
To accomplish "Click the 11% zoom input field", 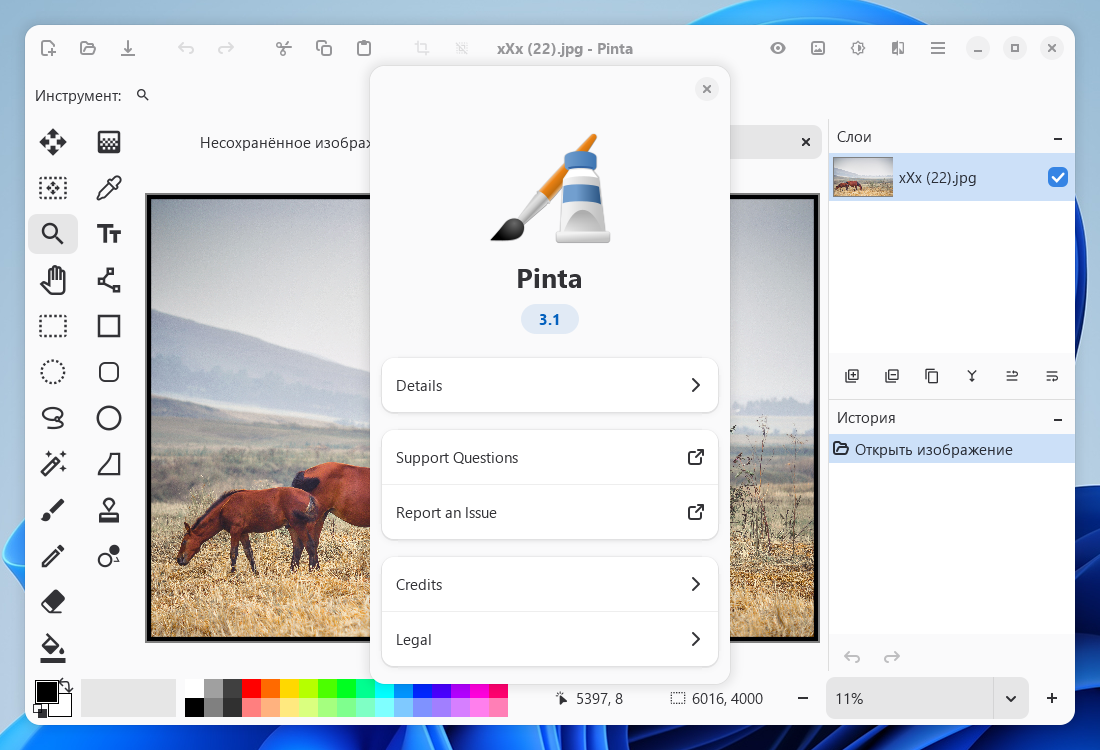I will click(x=909, y=698).
